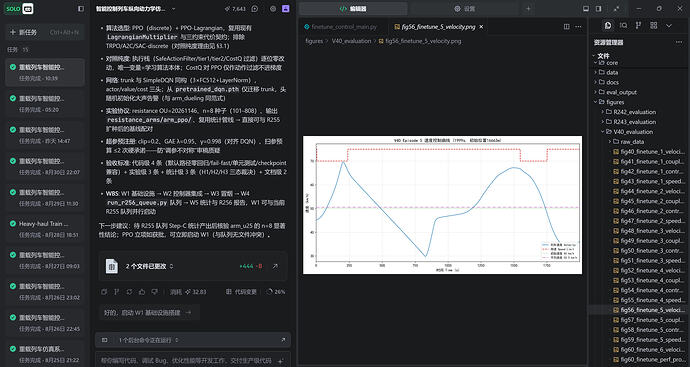This screenshot has height=367, width=690.
Task: Click the figures breadcrumb
Action: [x=314, y=41]
